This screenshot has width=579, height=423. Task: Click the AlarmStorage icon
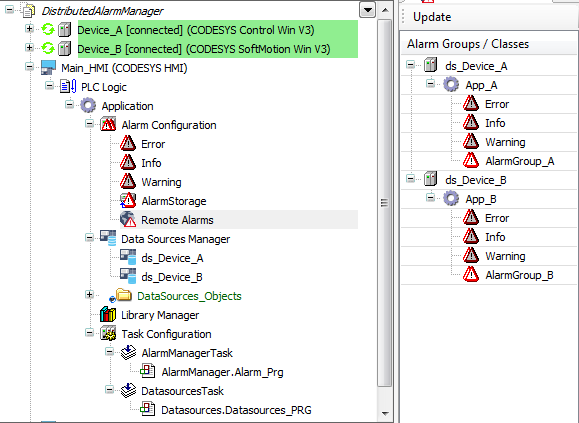[x=128, y=201]
